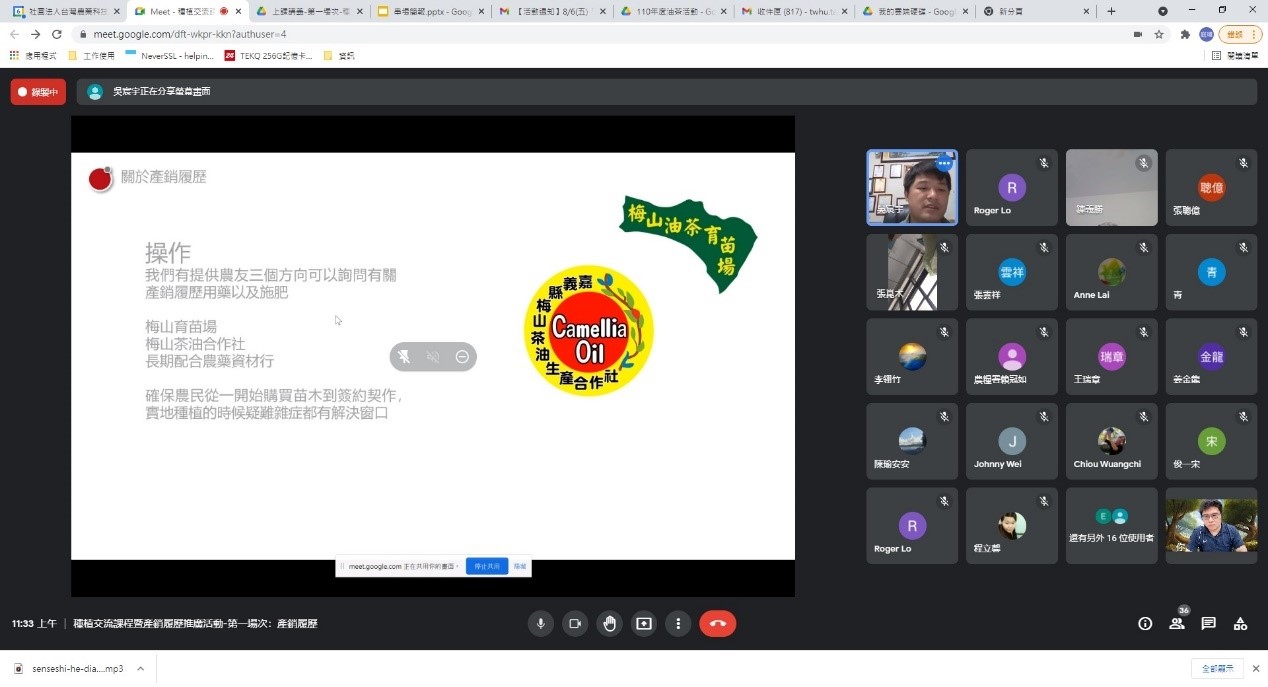Click the show all downloads button

point(1217,668)
